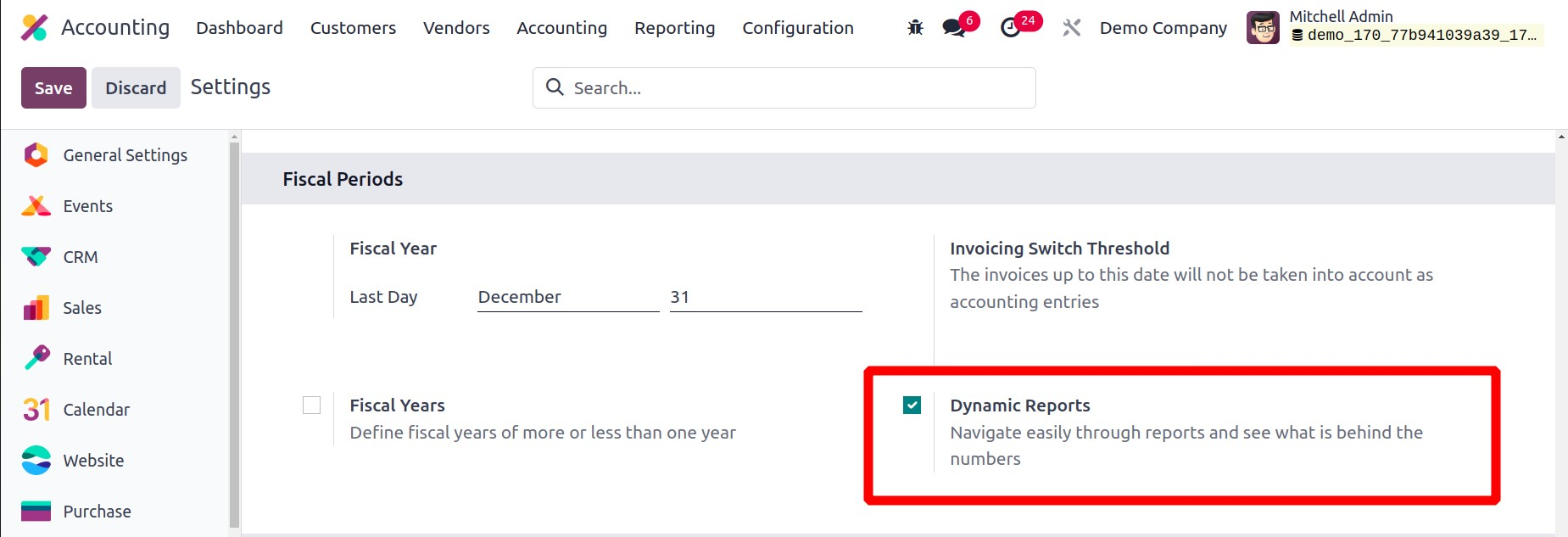This screenshot has height=537, width=1568.
Task: Open the Reporting menu
Action: pyautogui.click(x=674, y=28)
